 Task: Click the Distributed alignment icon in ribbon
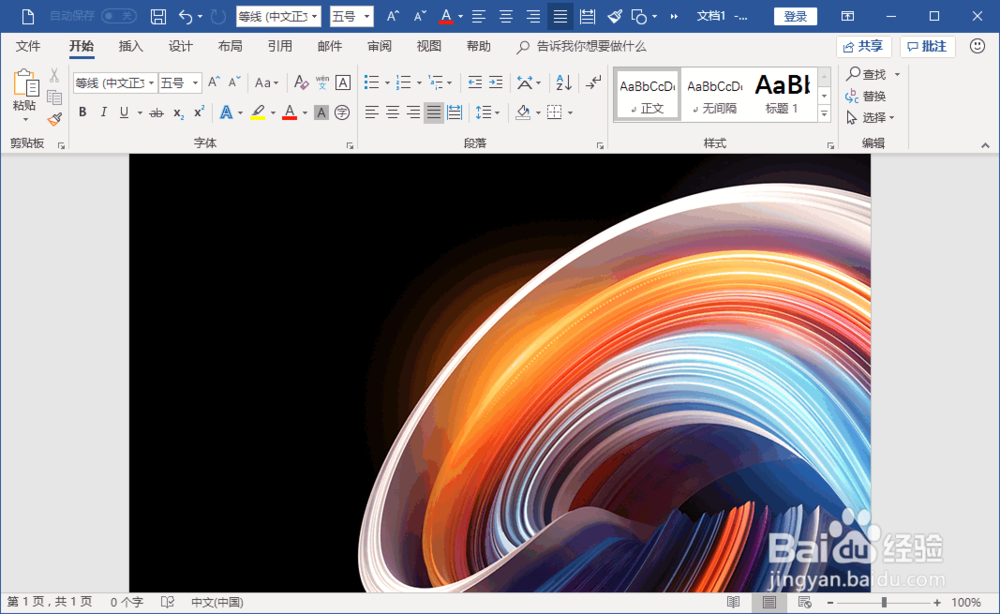(x=455, y=113)
